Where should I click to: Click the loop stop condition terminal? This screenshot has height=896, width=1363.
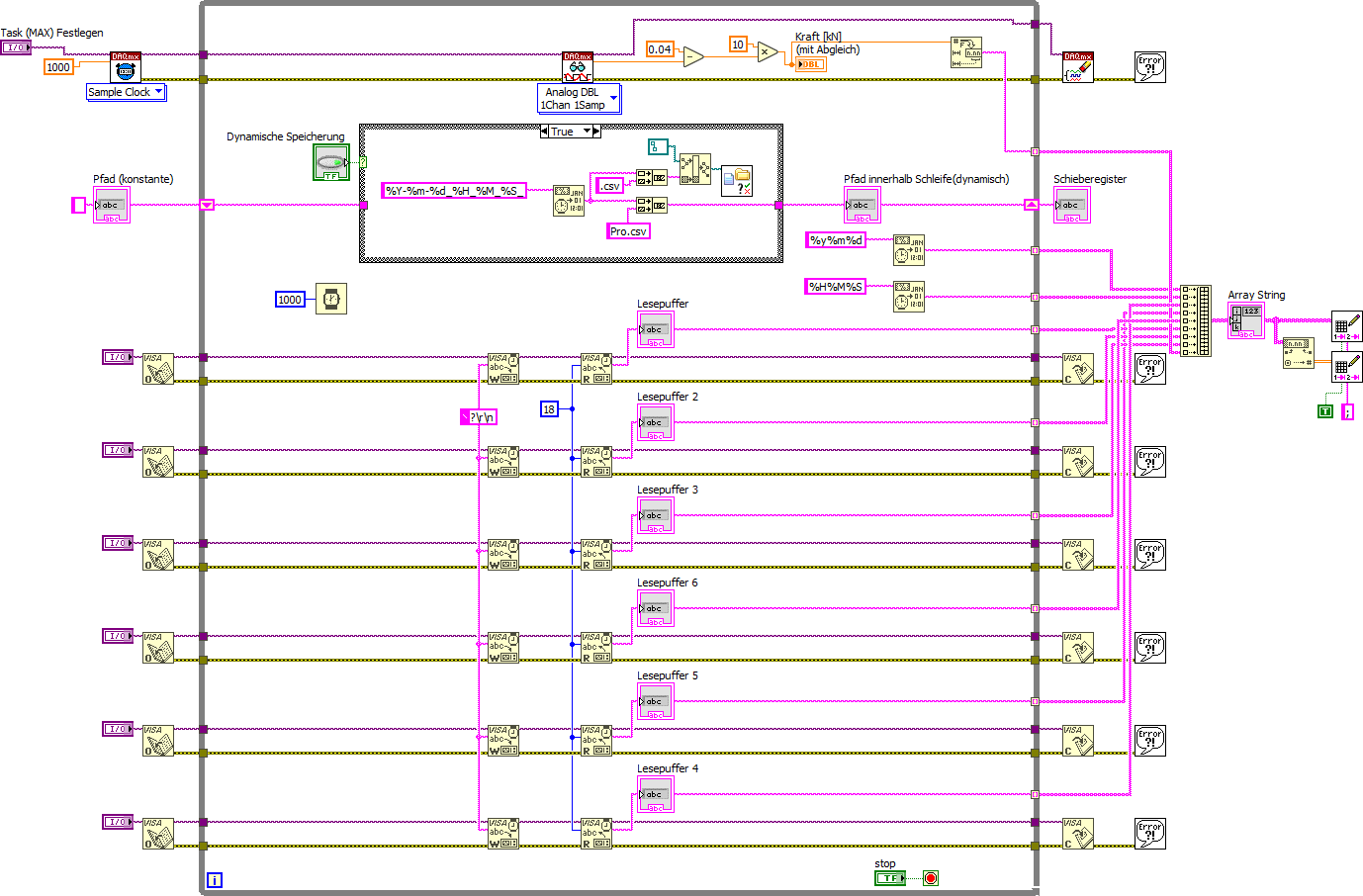coord(931,878)
